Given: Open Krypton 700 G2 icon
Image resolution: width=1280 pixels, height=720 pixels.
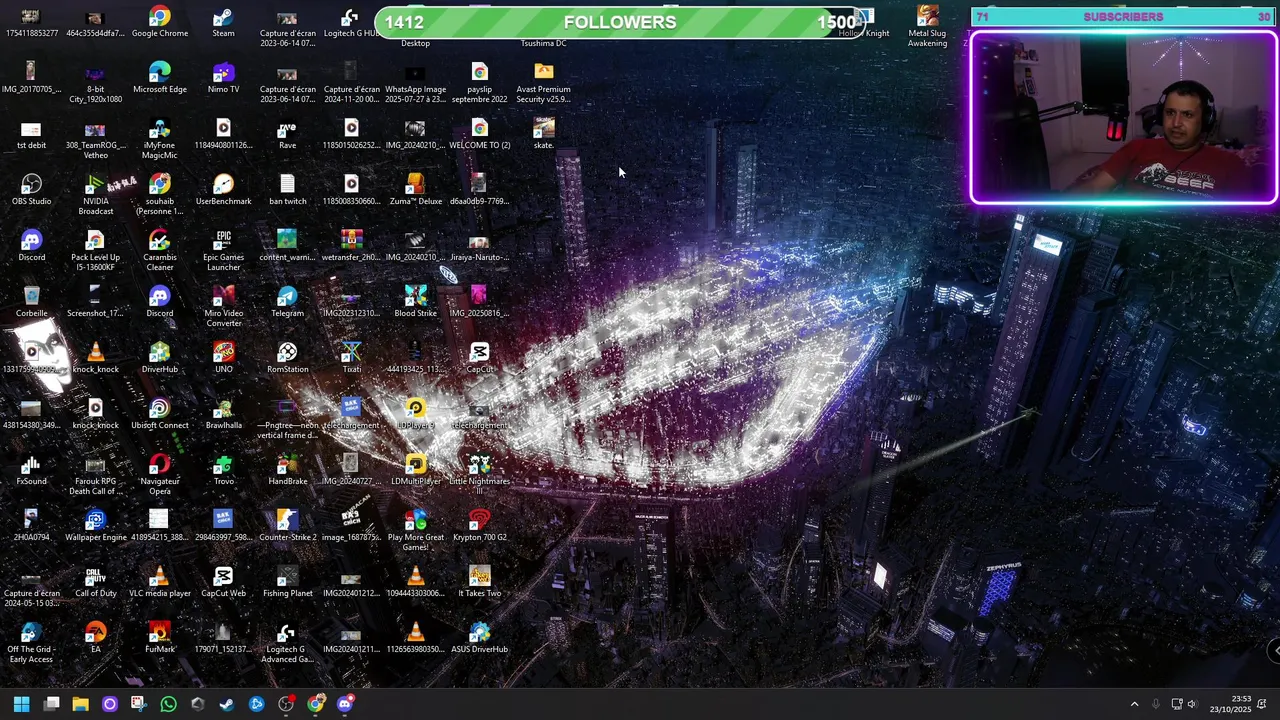Looking at the screenshot, I should click(x=480, y=527).
